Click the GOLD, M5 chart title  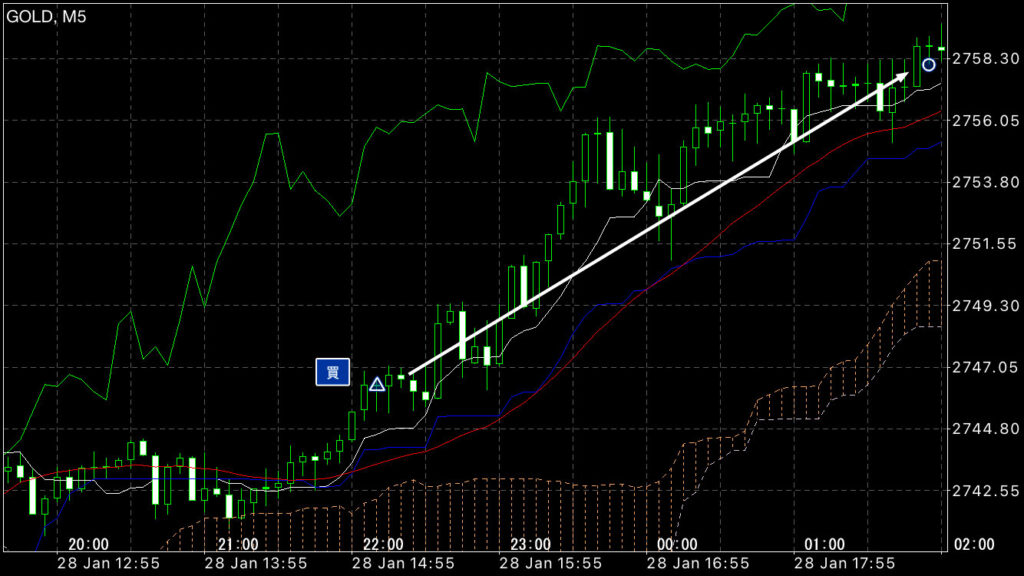pos(46,17)
